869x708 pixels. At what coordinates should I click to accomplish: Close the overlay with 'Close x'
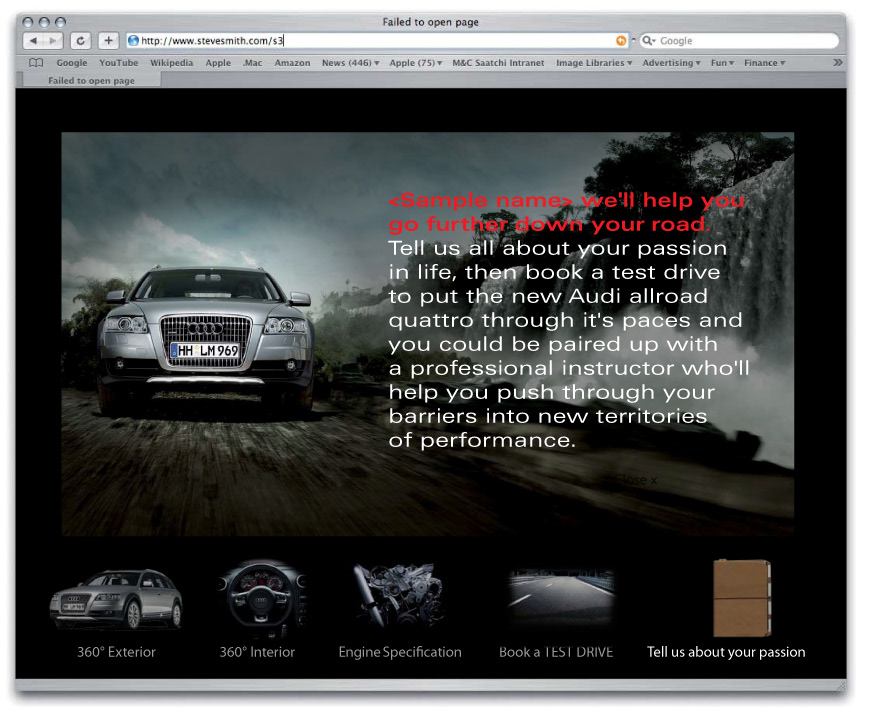point(636,480)
